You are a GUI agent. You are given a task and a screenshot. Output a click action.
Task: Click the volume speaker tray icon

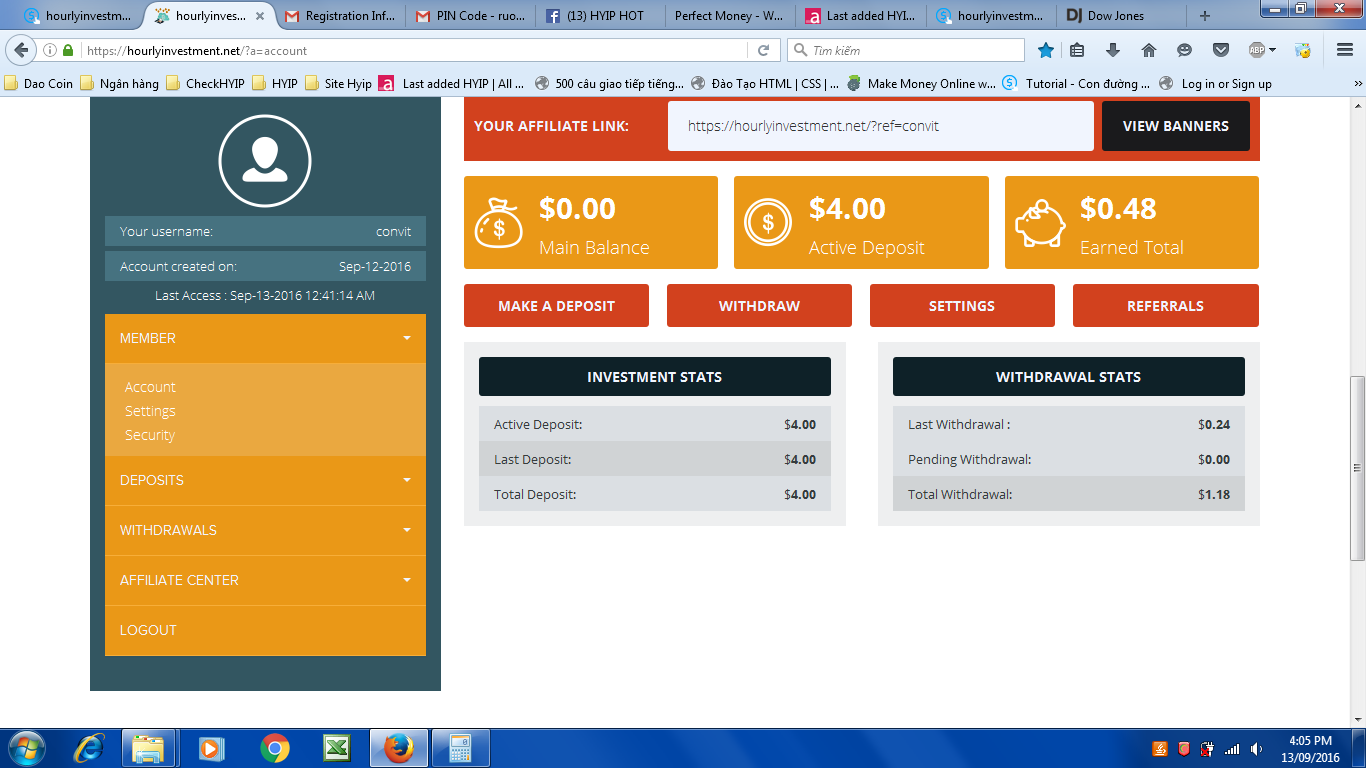coord(1256,749)
